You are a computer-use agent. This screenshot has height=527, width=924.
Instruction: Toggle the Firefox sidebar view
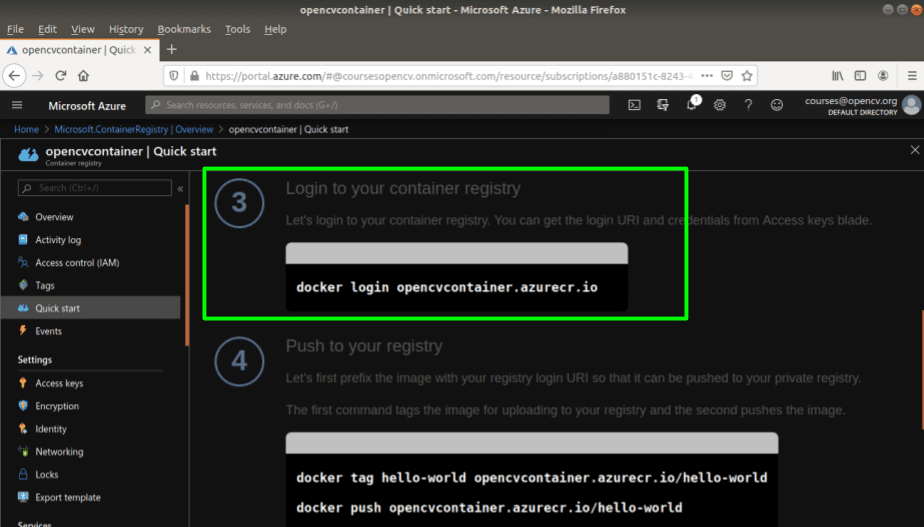click(x=860, y=75)
